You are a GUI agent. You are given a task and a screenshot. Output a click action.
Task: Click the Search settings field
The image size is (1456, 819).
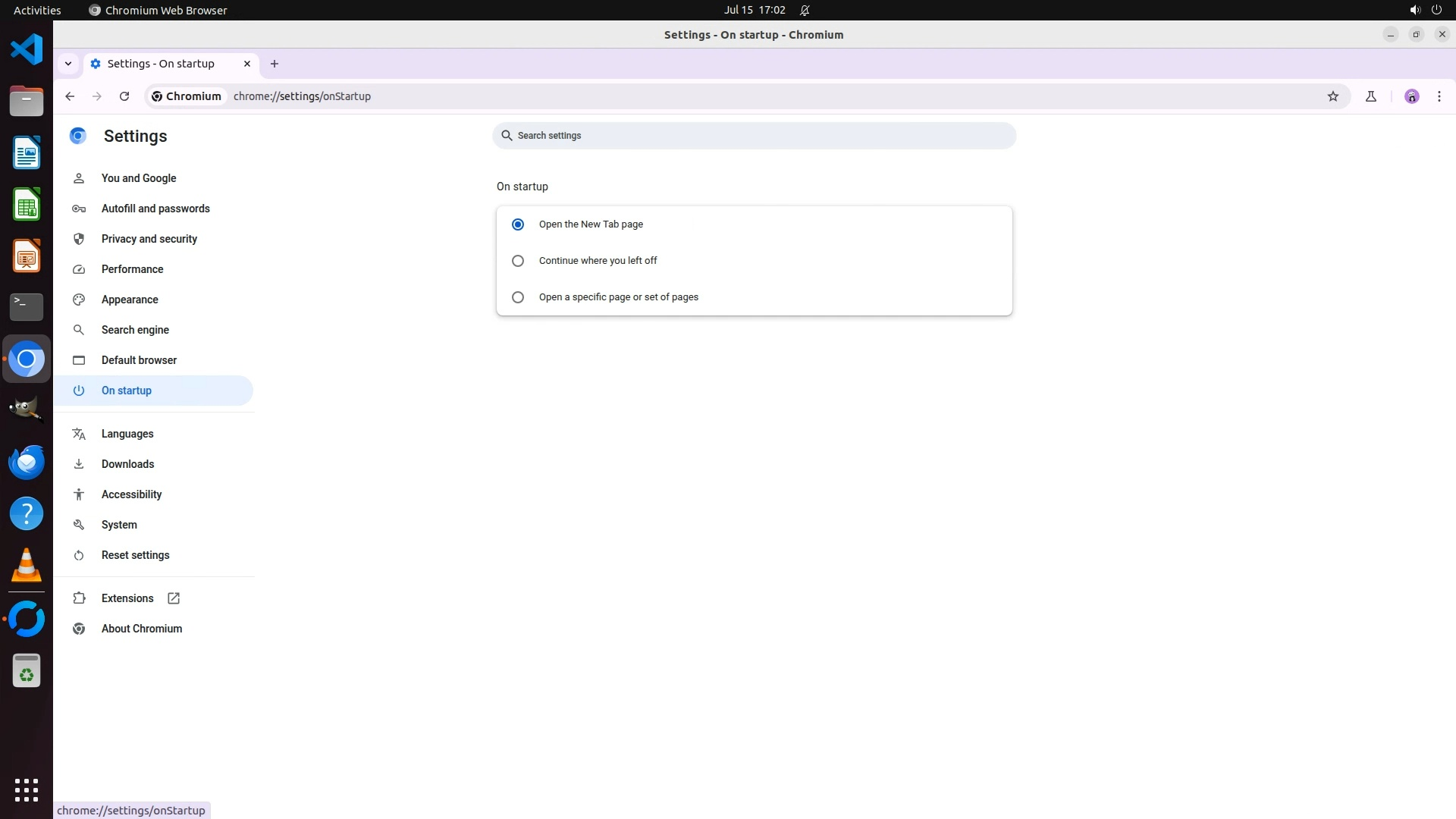tap(754, 136)
